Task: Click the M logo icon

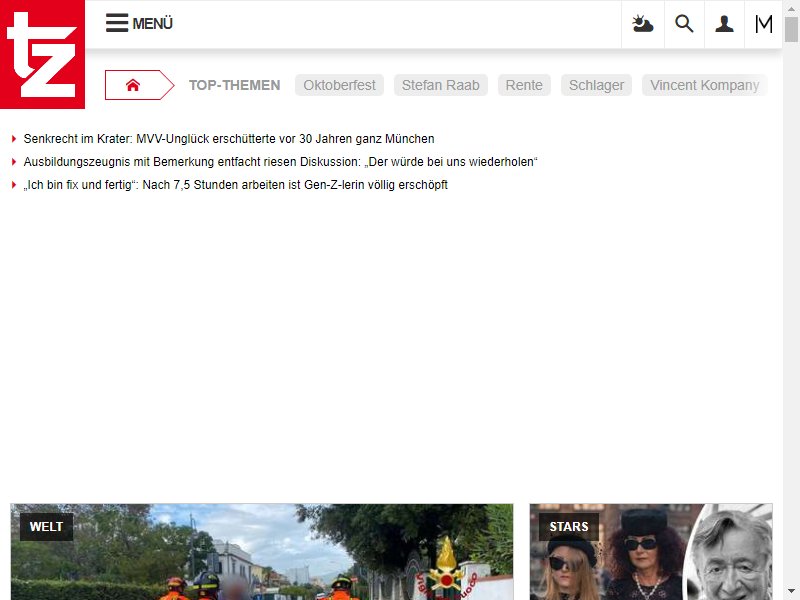Action: (x=763, y=24)
